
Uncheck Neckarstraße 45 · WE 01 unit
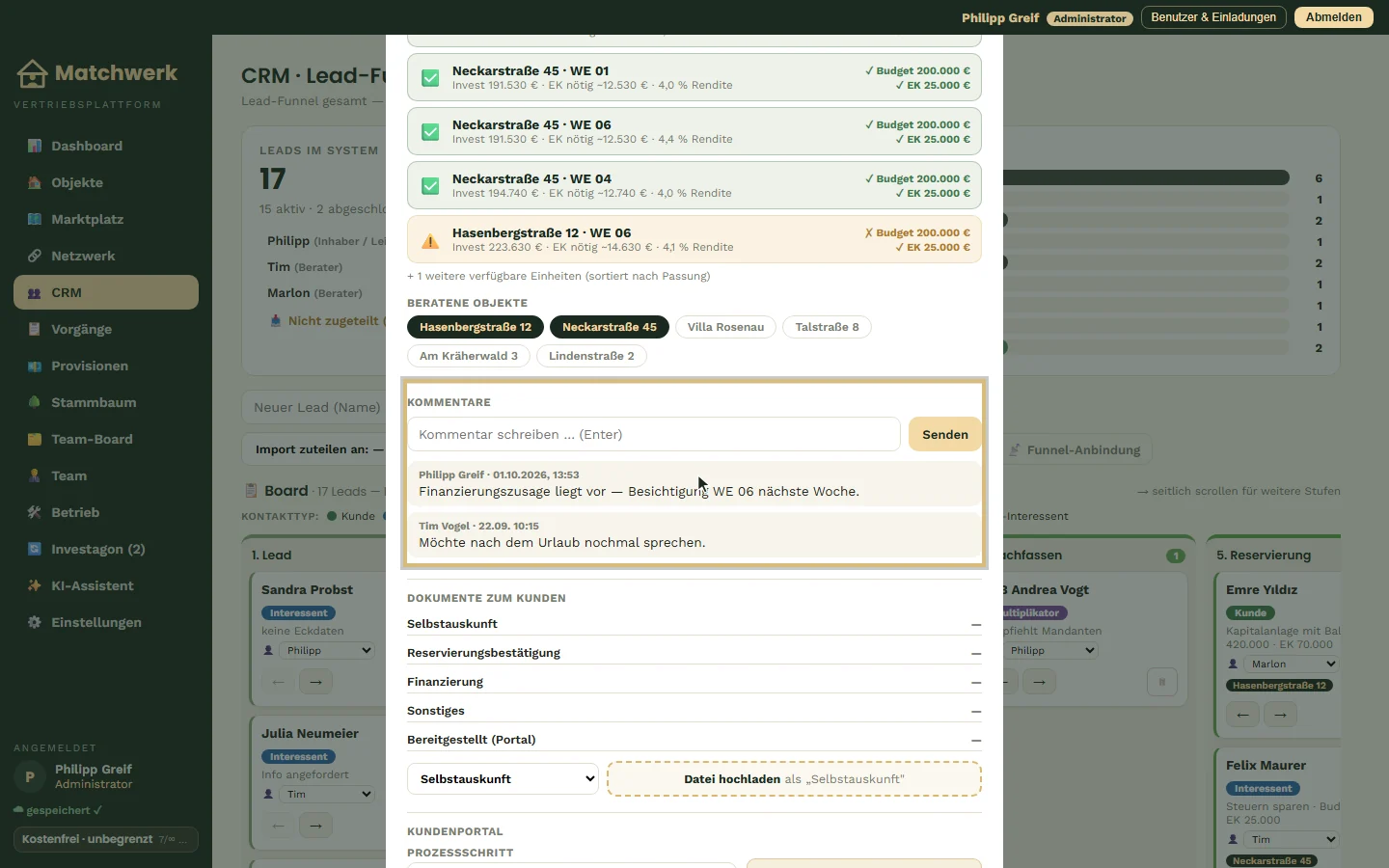click(x=430, y=77)
